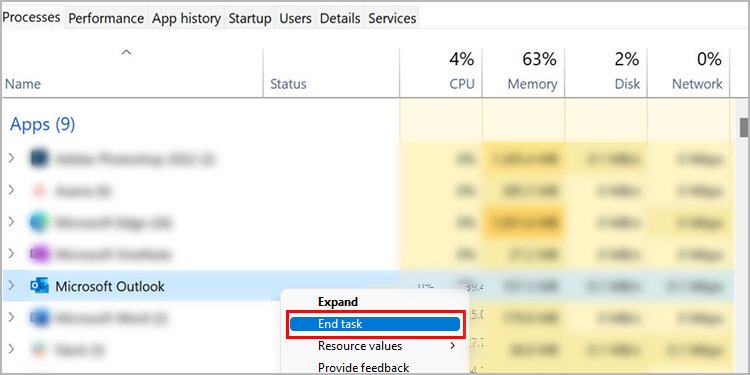Open the Resource values submenu
The width and height of the screenshot is (750, 375).
click(x=375, y=345)
